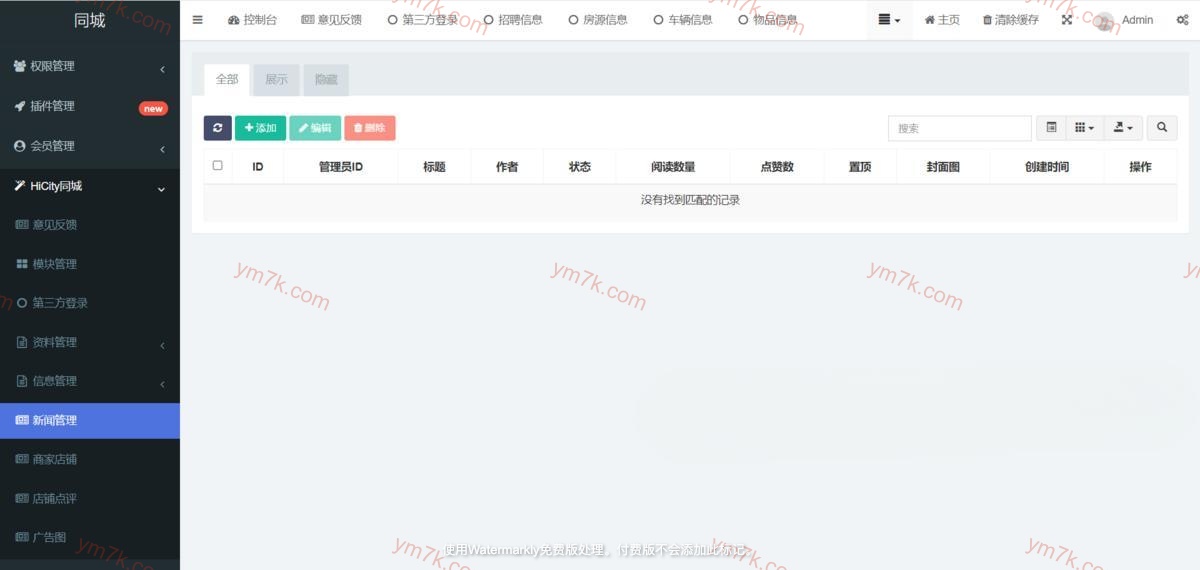The image size is (1200, 570).
Task: Open the settings gears icon
Action: (1182, 20)
